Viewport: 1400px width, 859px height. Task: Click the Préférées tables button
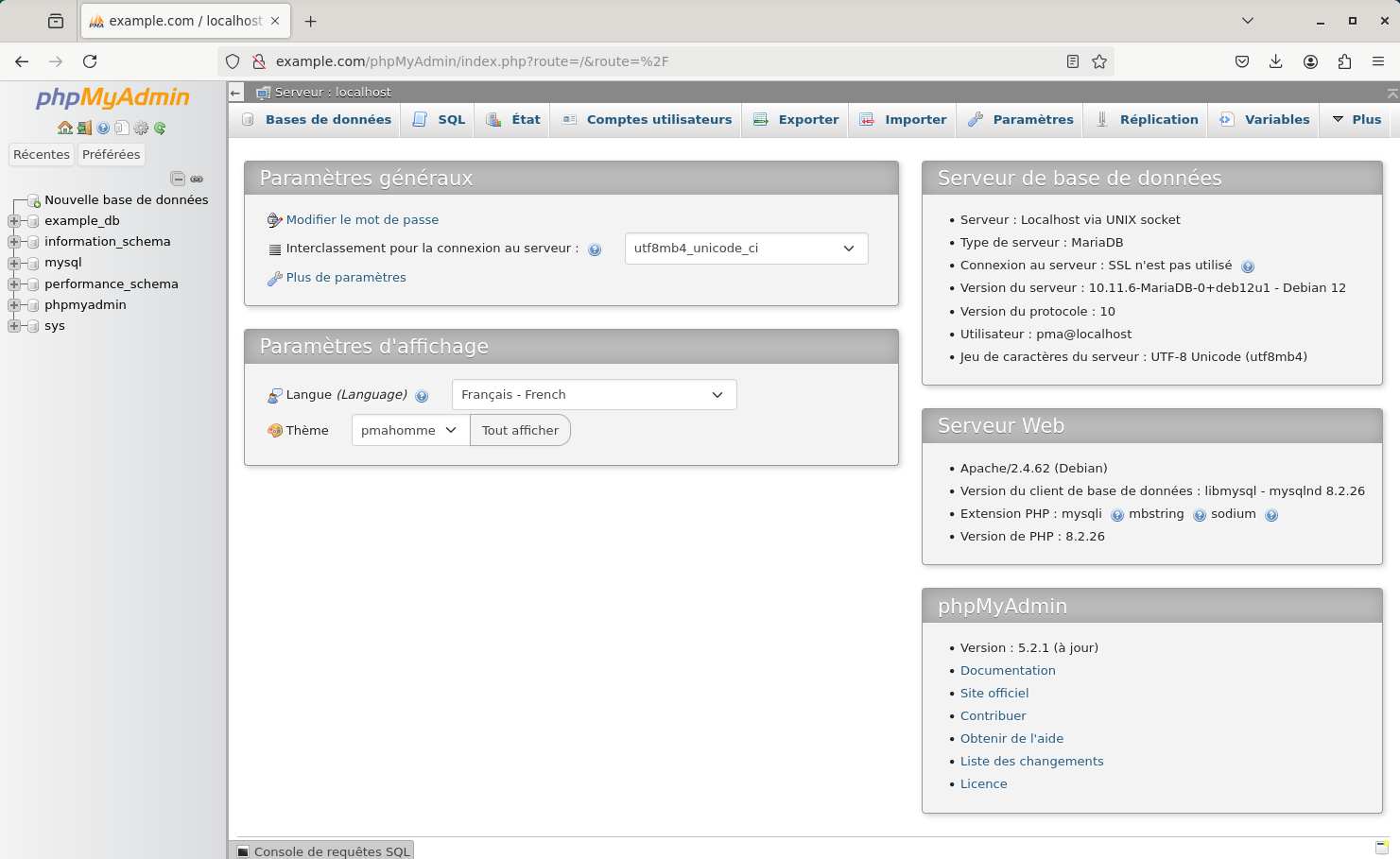tap(112, 154)
